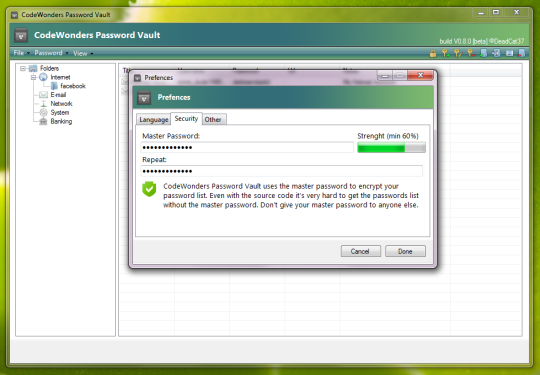Close the Prefences dialog
This screenshot has height=375, width=540.
pos(420,75)
